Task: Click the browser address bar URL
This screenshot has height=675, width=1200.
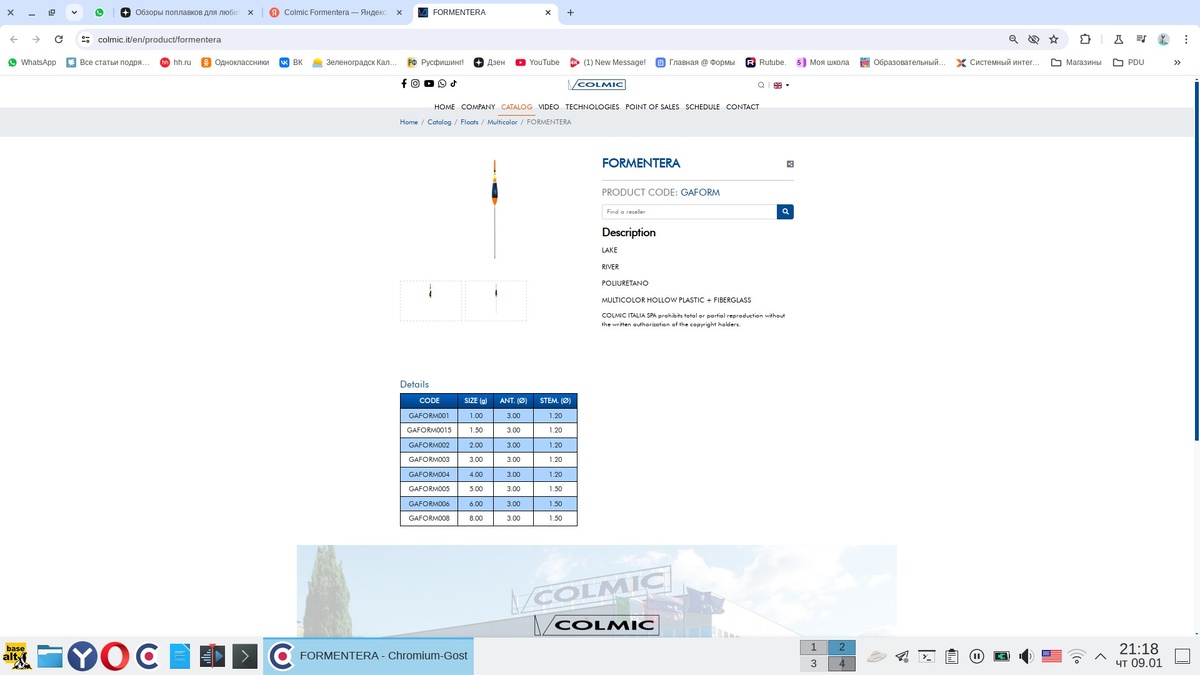Action: tap(159, 39)
